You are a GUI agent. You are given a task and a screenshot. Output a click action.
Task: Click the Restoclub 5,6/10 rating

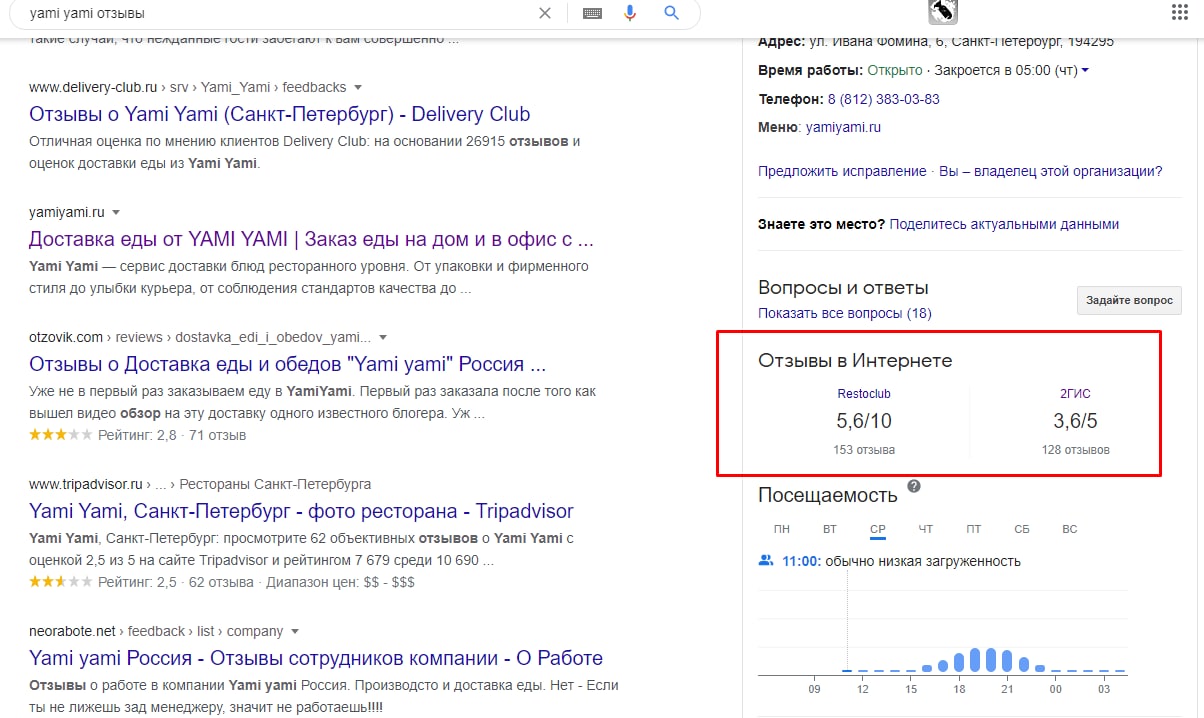coord(864,421)
